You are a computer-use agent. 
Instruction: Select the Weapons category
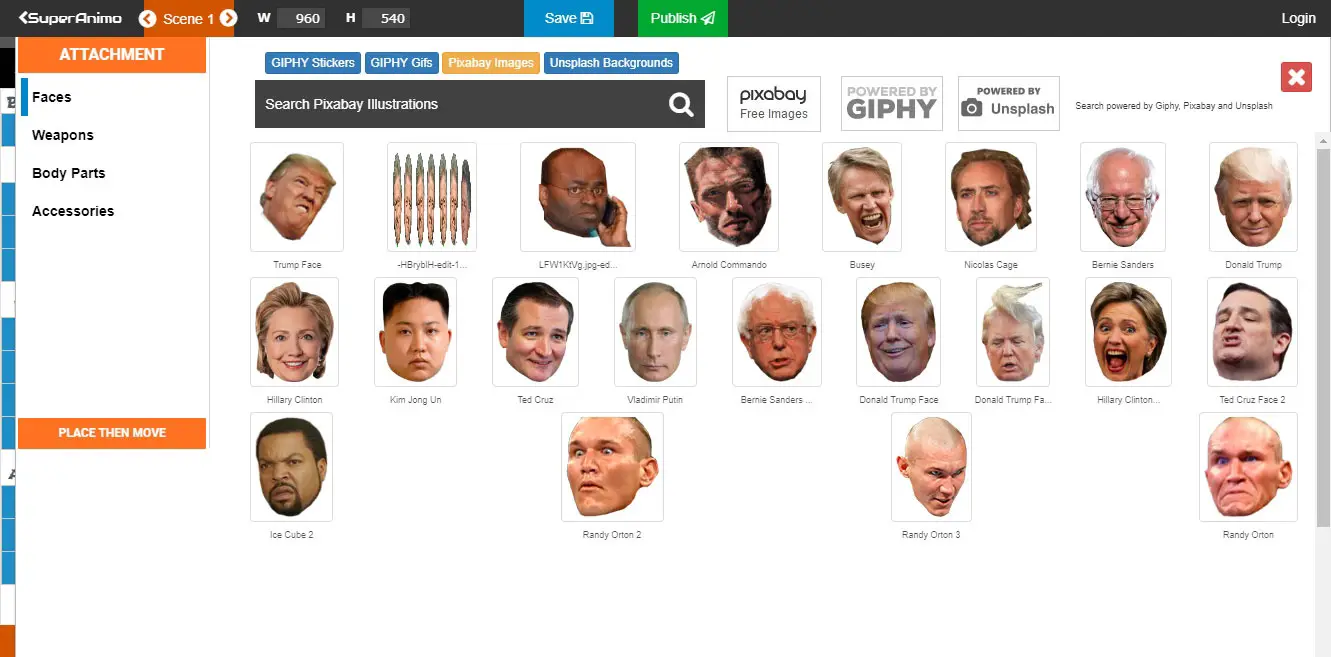click(x=63, y=135)
